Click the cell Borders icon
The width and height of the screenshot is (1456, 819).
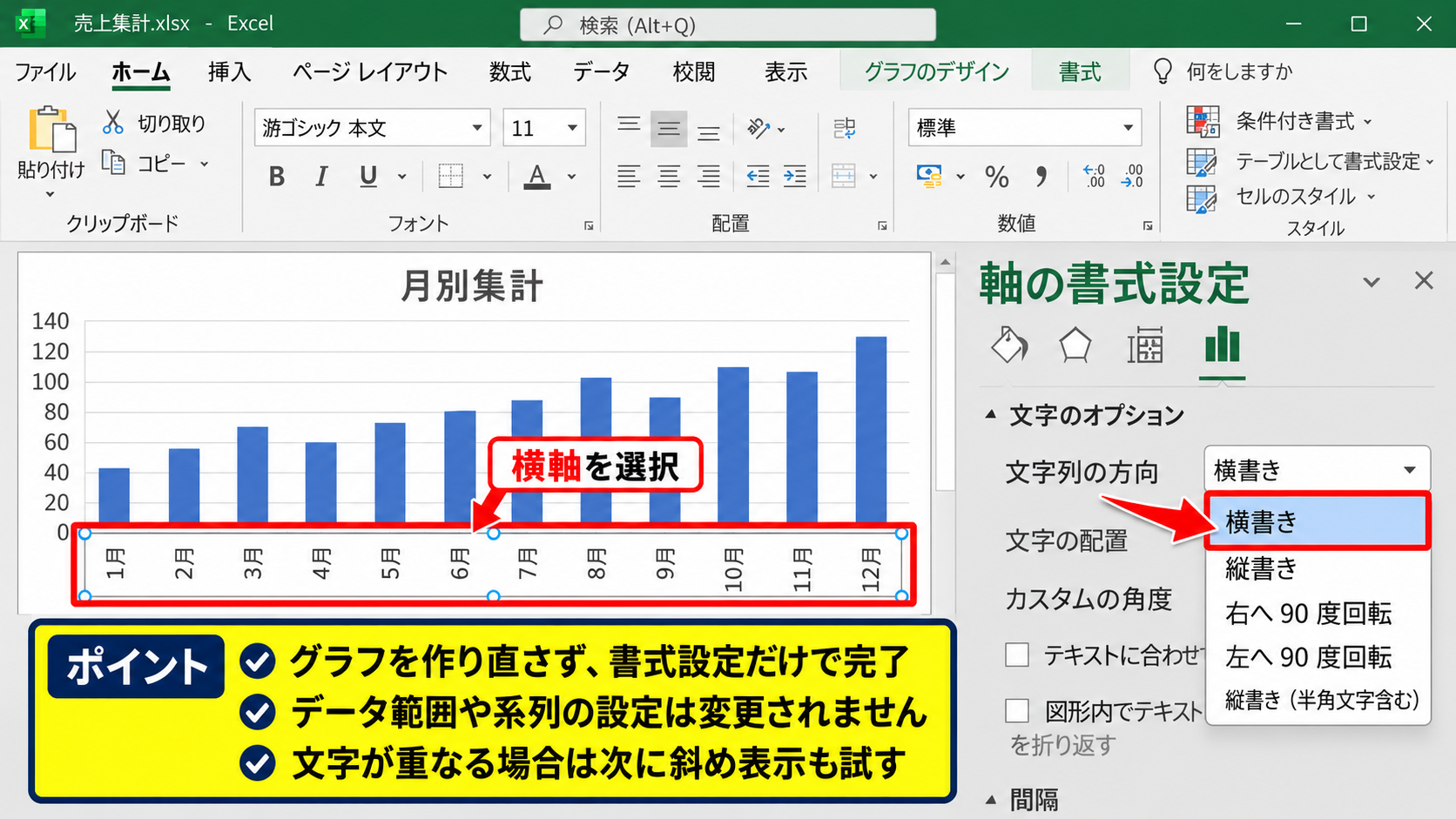[x=451, y=177]
